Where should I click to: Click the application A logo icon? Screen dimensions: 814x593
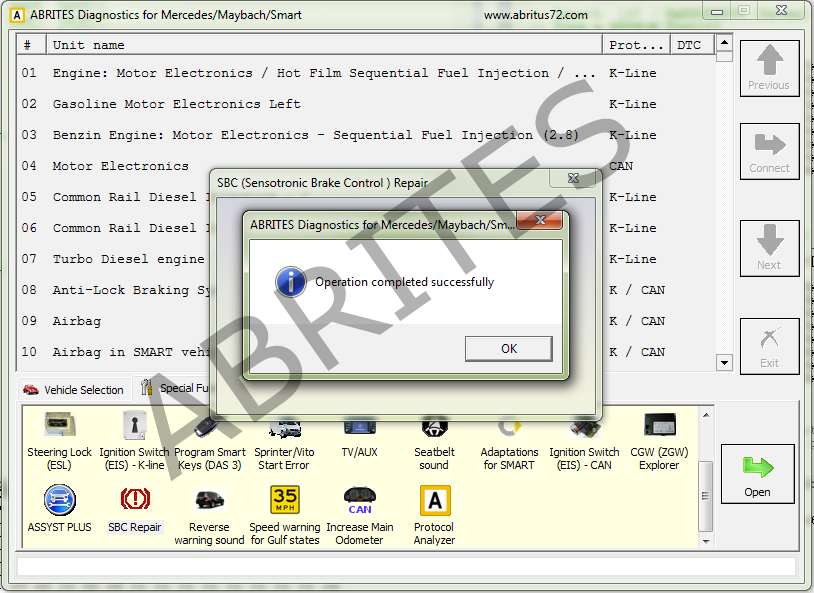point(17,15)
